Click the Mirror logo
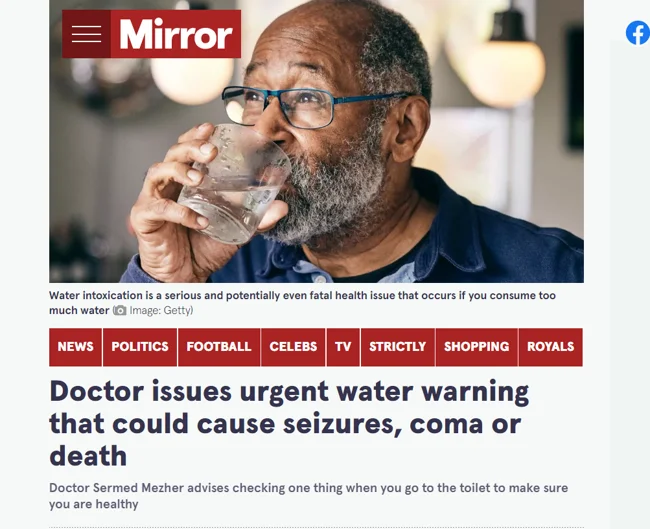Image resolution: width=650 pixels, height=529 pixels. pyautogui.click(x=176, y=34)
